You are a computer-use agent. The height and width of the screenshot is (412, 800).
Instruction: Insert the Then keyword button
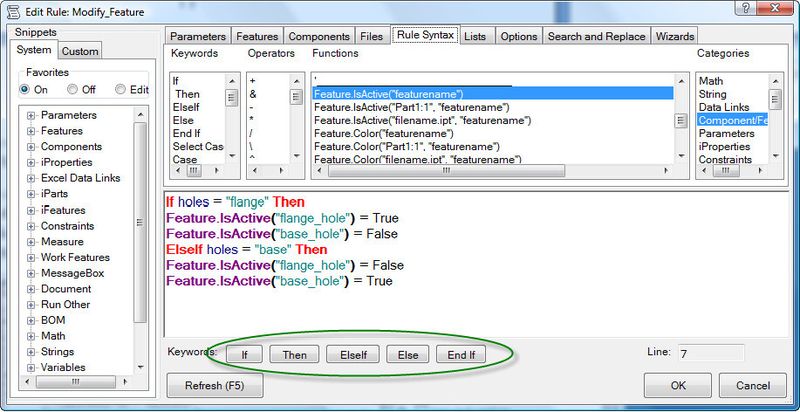click(294, 355)
